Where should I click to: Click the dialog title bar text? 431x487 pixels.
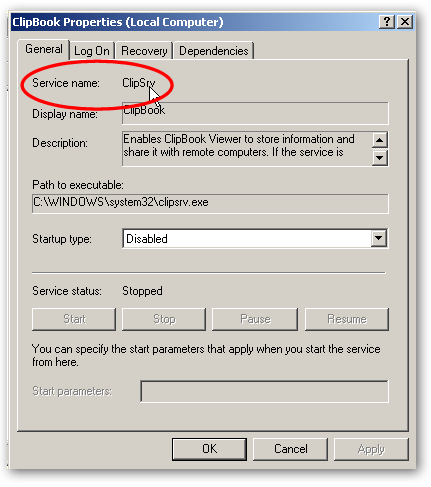(x=118, y=22)
